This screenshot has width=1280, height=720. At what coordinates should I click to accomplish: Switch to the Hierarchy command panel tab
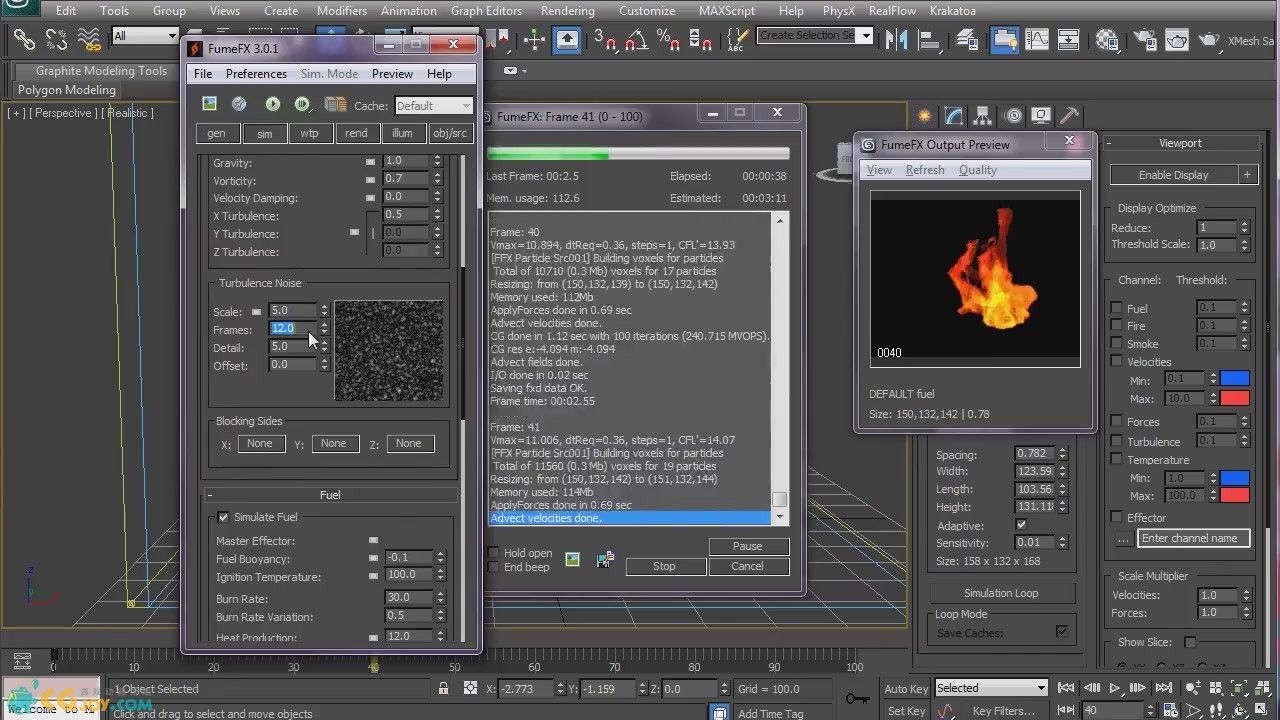(983, 115)
